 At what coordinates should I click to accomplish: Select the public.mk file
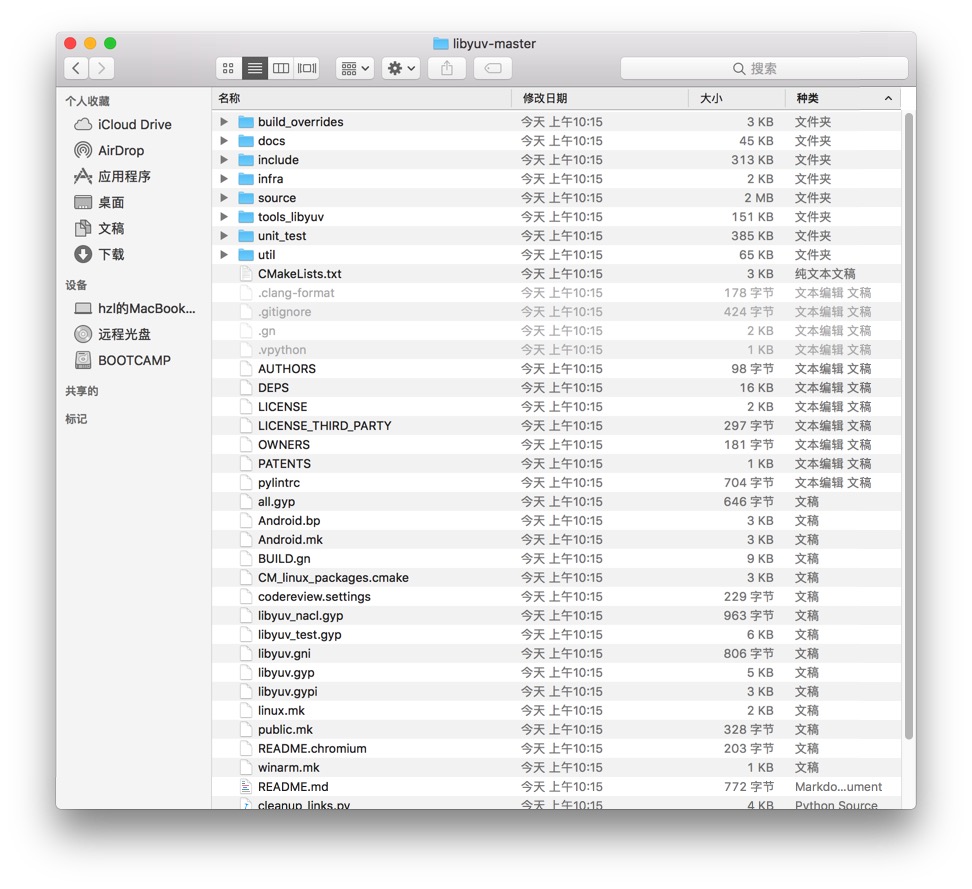556,730
